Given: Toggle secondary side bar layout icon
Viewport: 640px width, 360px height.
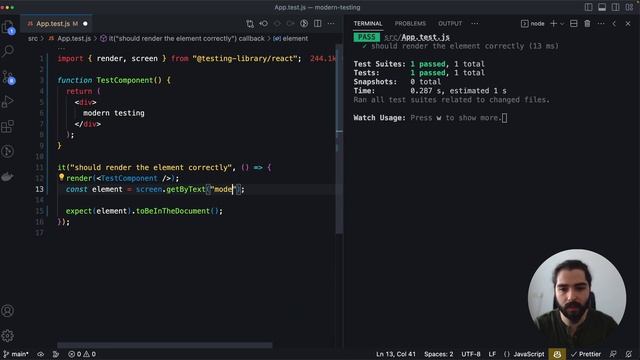Looking at the screenshot, I should coord(616,7).
